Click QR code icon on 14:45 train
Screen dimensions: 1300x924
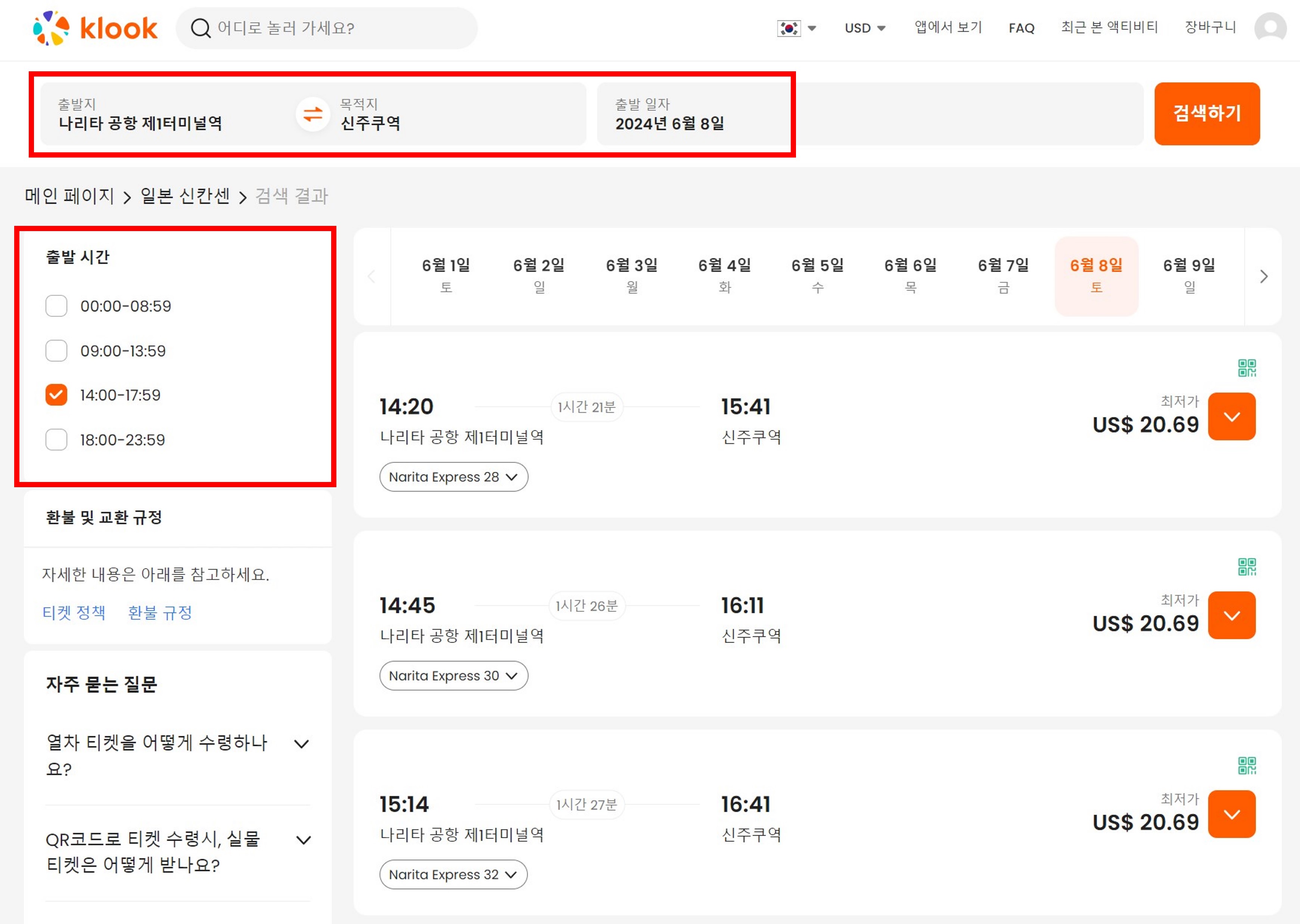point(1247,567)
